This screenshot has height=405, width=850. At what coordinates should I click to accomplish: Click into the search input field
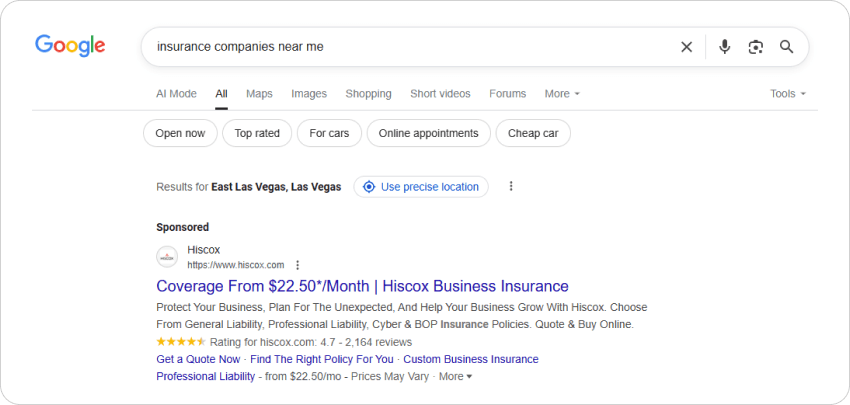tap(400, 47)
